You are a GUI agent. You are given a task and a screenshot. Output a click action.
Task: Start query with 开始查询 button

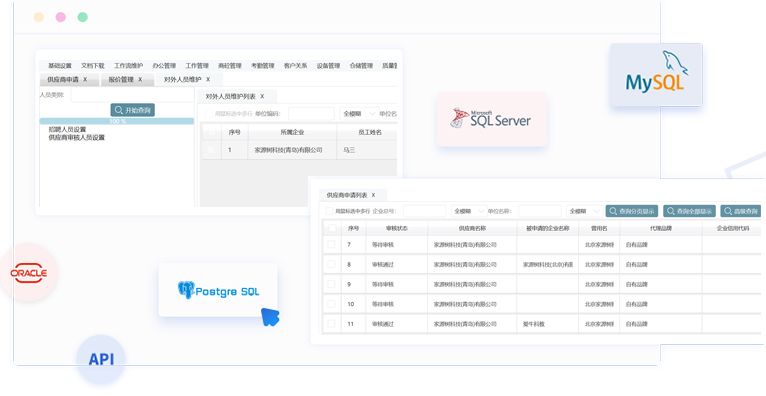(133, 110)
